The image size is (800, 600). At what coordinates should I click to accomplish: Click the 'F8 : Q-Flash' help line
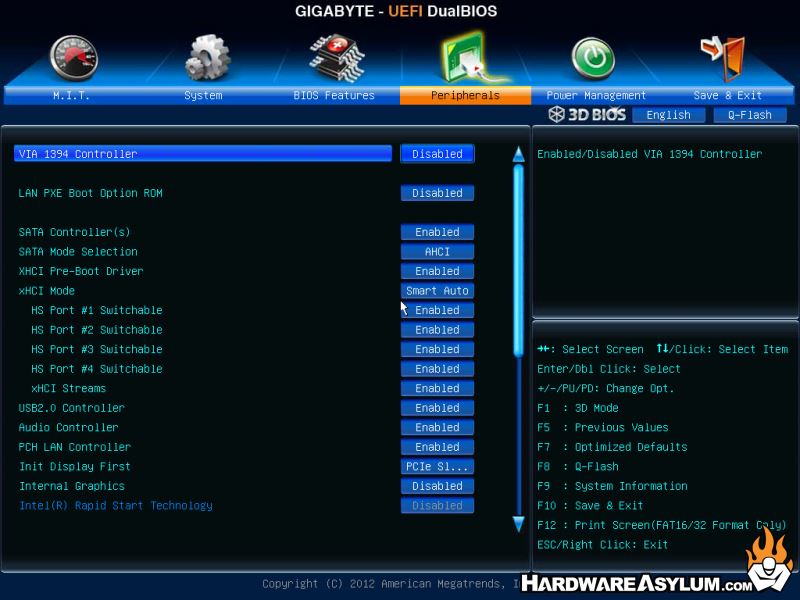(578, 466)
